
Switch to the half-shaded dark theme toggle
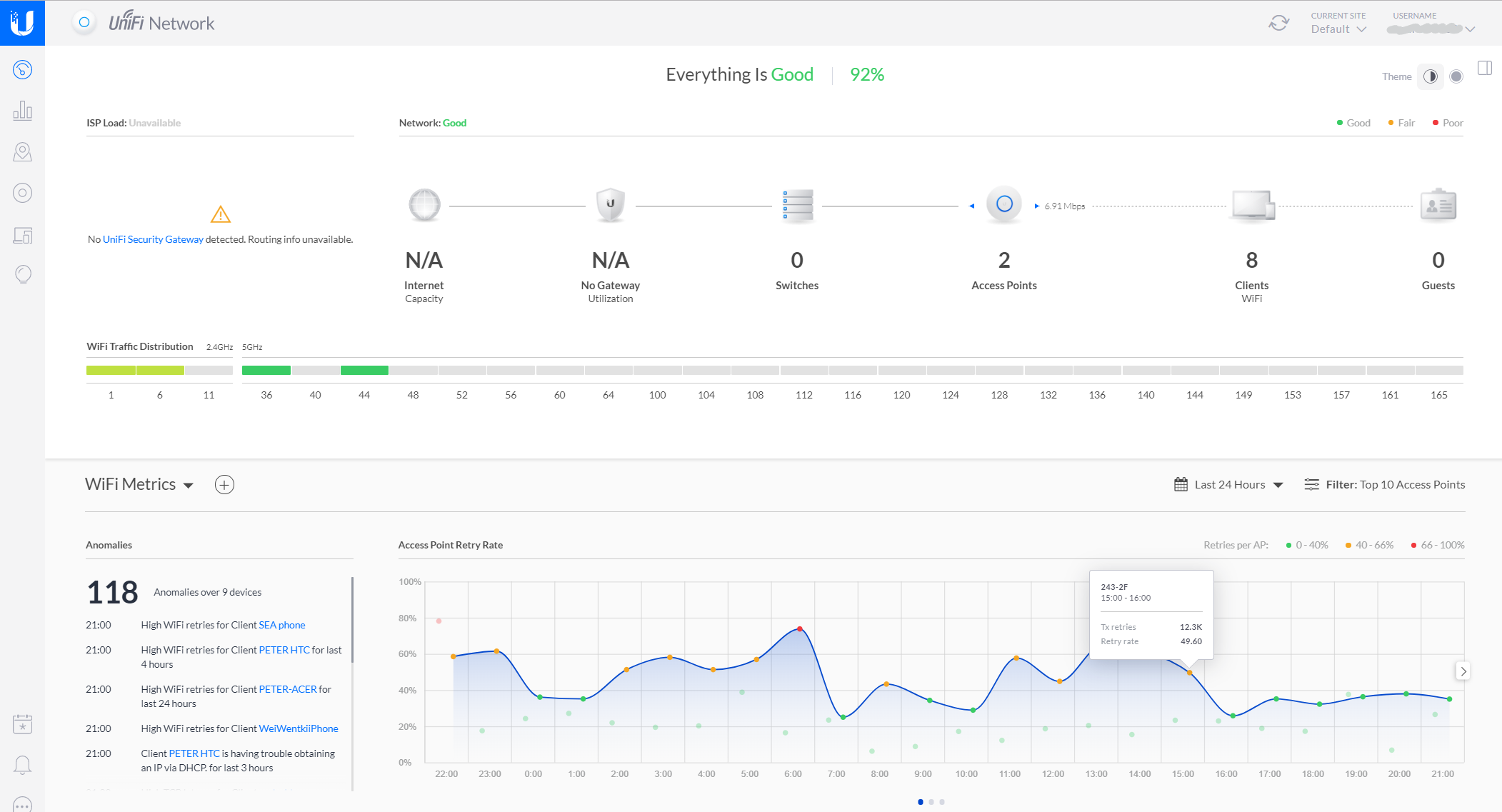1430,76
